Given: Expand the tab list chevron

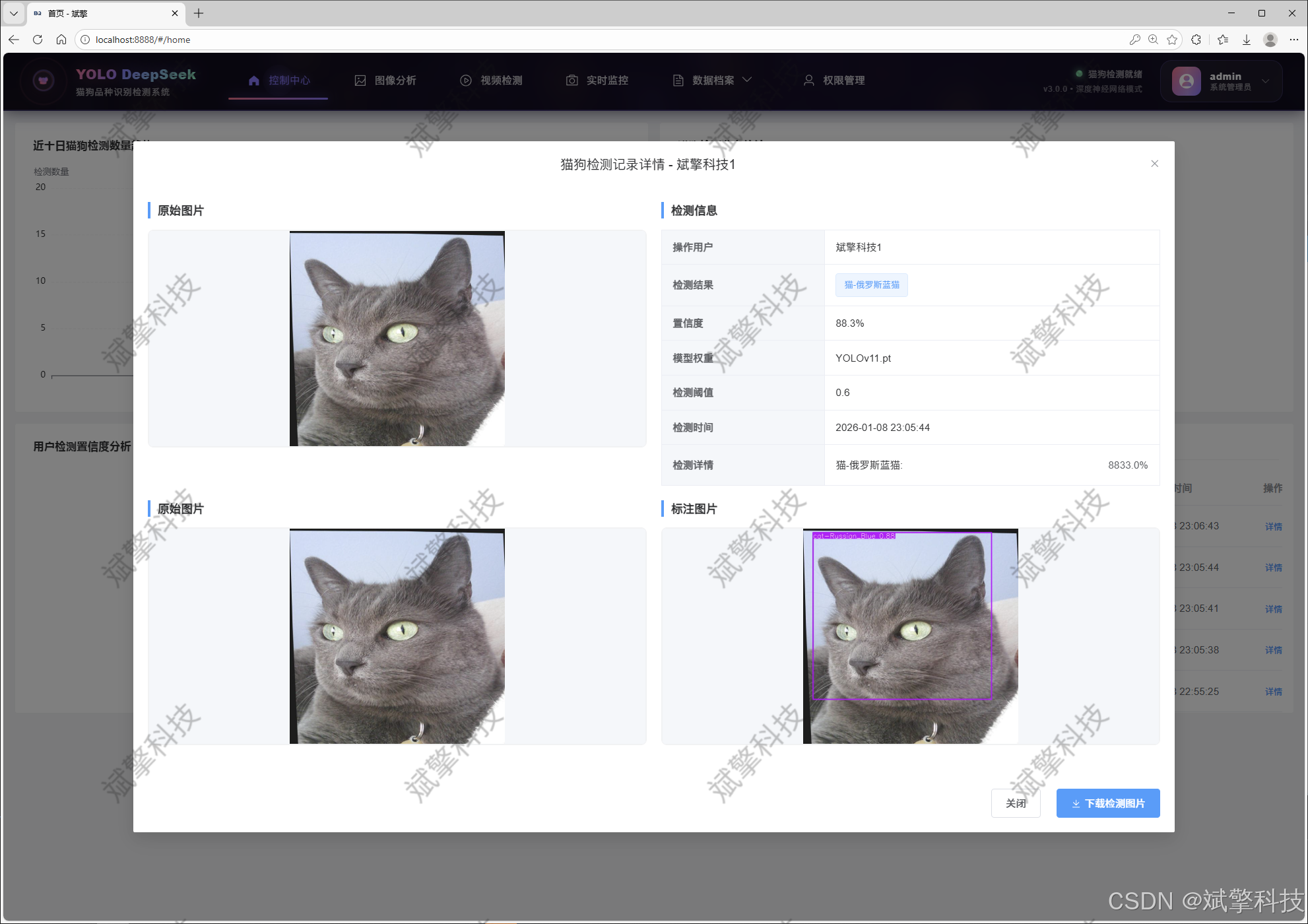Looking at the screenshot, I should 13,13.
